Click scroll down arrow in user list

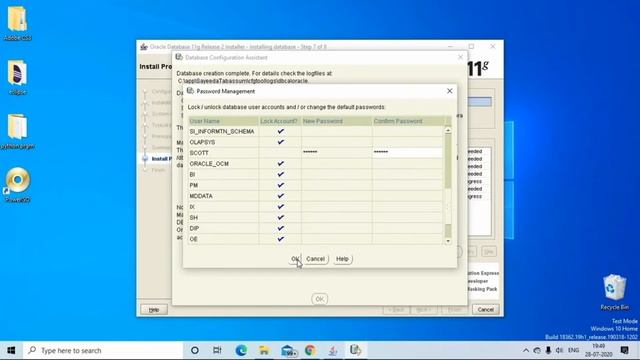(448, 241)
